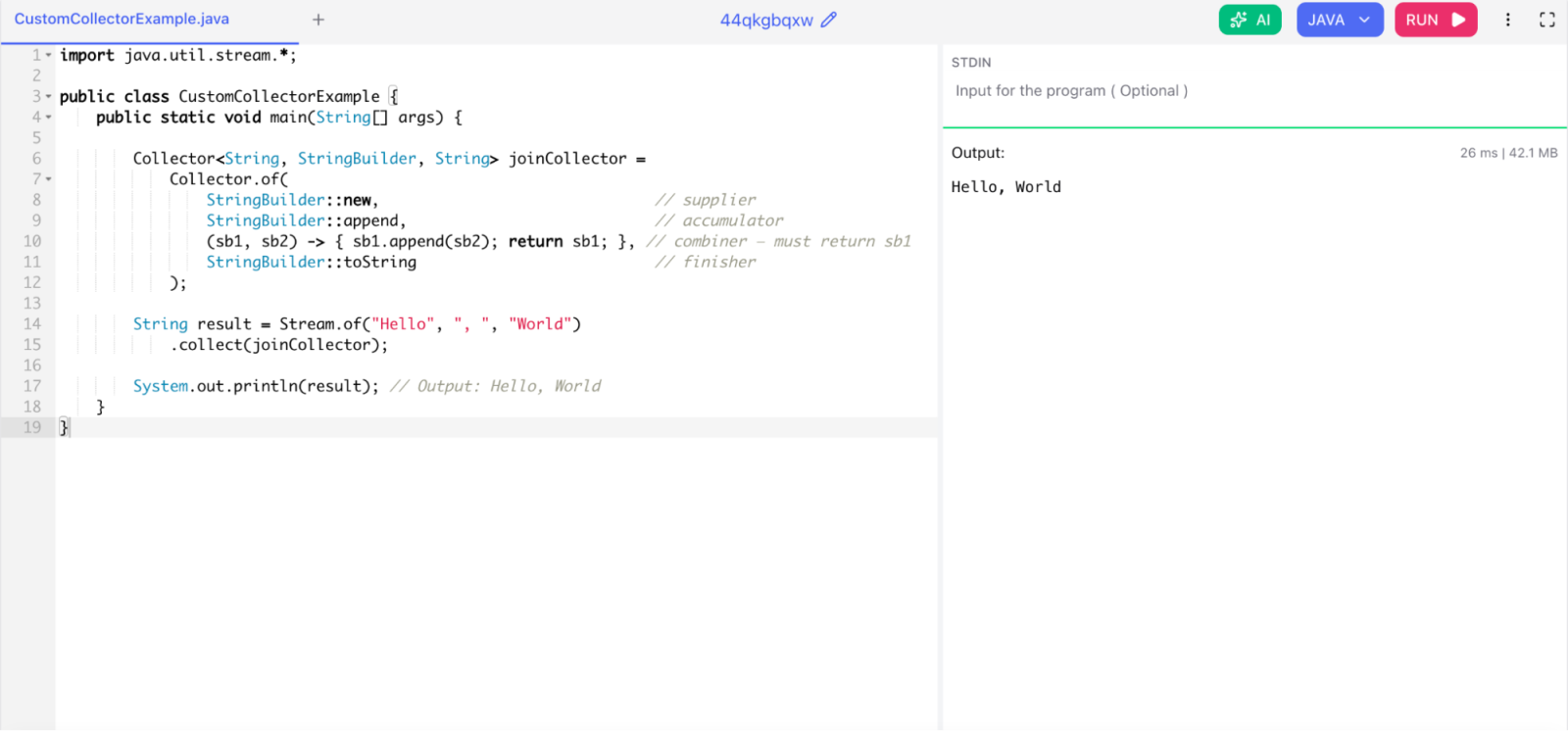1568x731 pixels.
Task: Place cursor on '.collect(joinCollector);'
Action: point(278,345)
